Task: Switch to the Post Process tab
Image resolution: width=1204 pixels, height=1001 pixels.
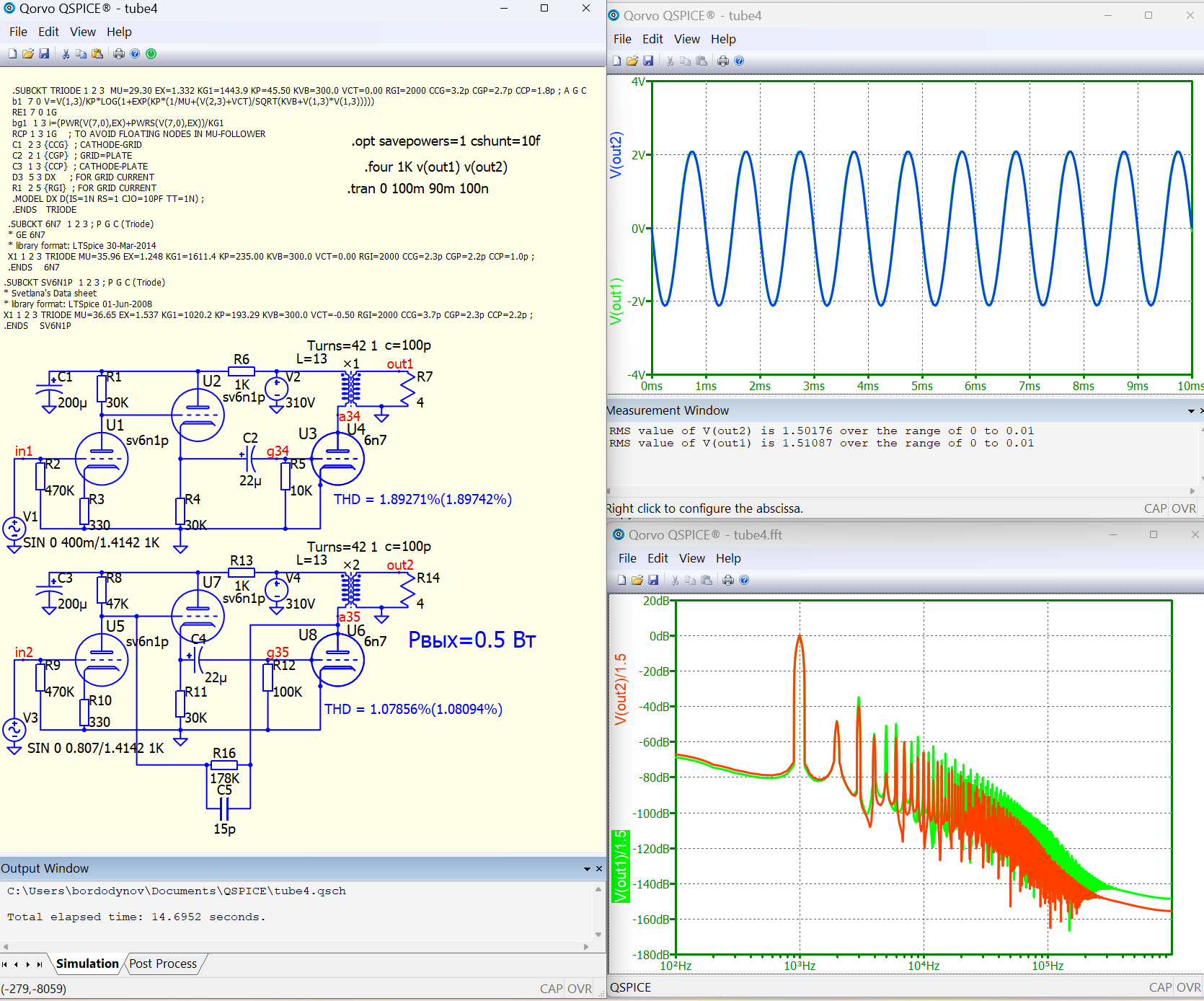Action: point(163,963)
